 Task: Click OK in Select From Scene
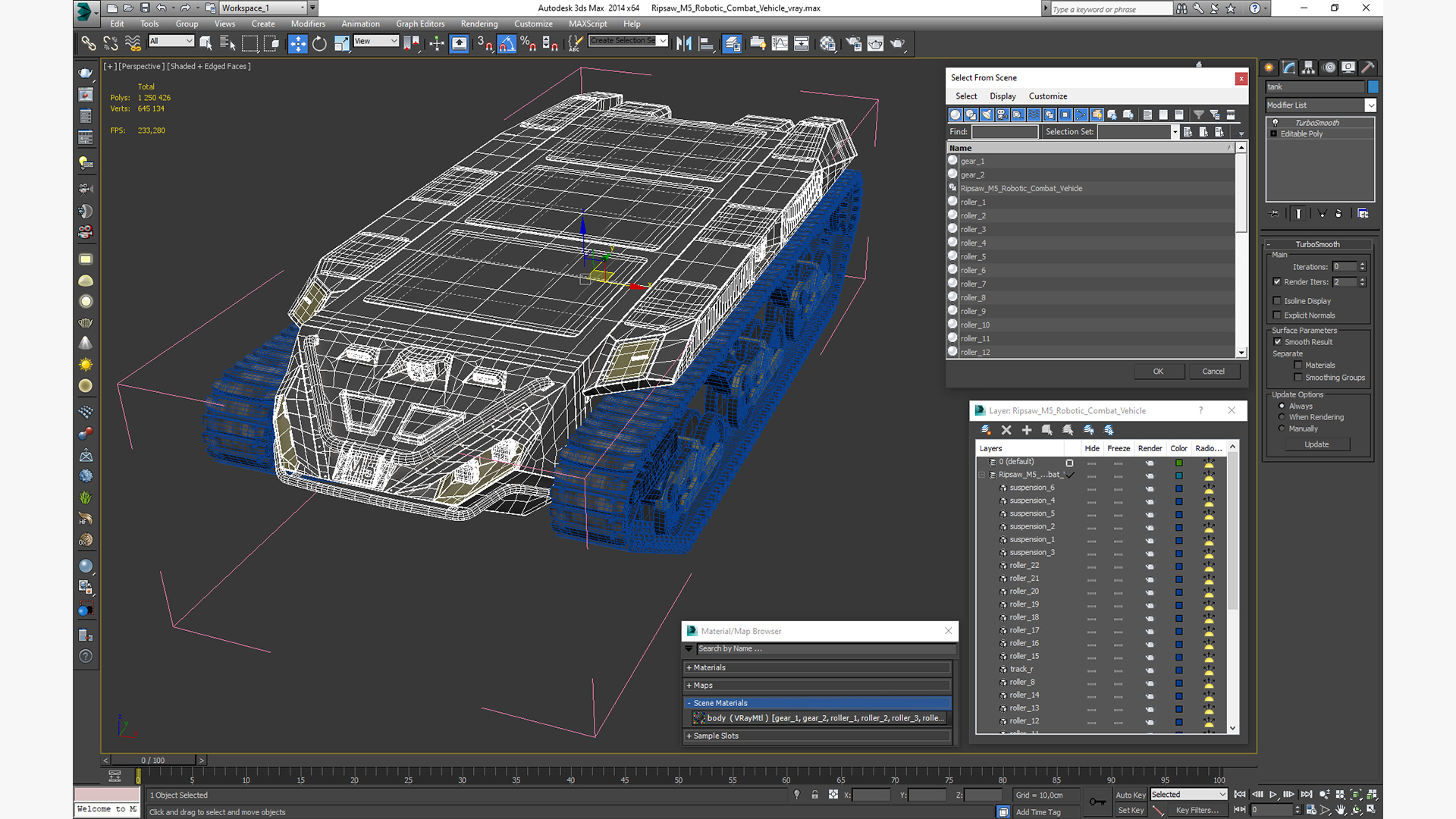(1157, 372)
